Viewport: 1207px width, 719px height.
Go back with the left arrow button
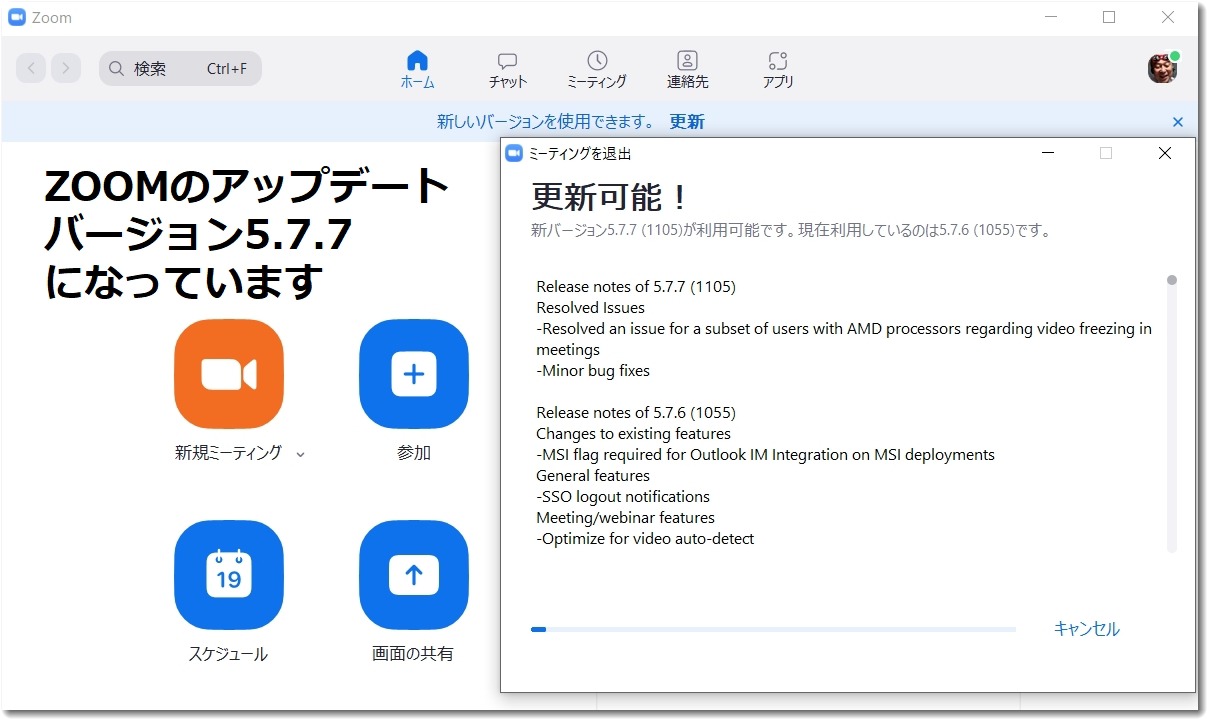click(31, 68)
